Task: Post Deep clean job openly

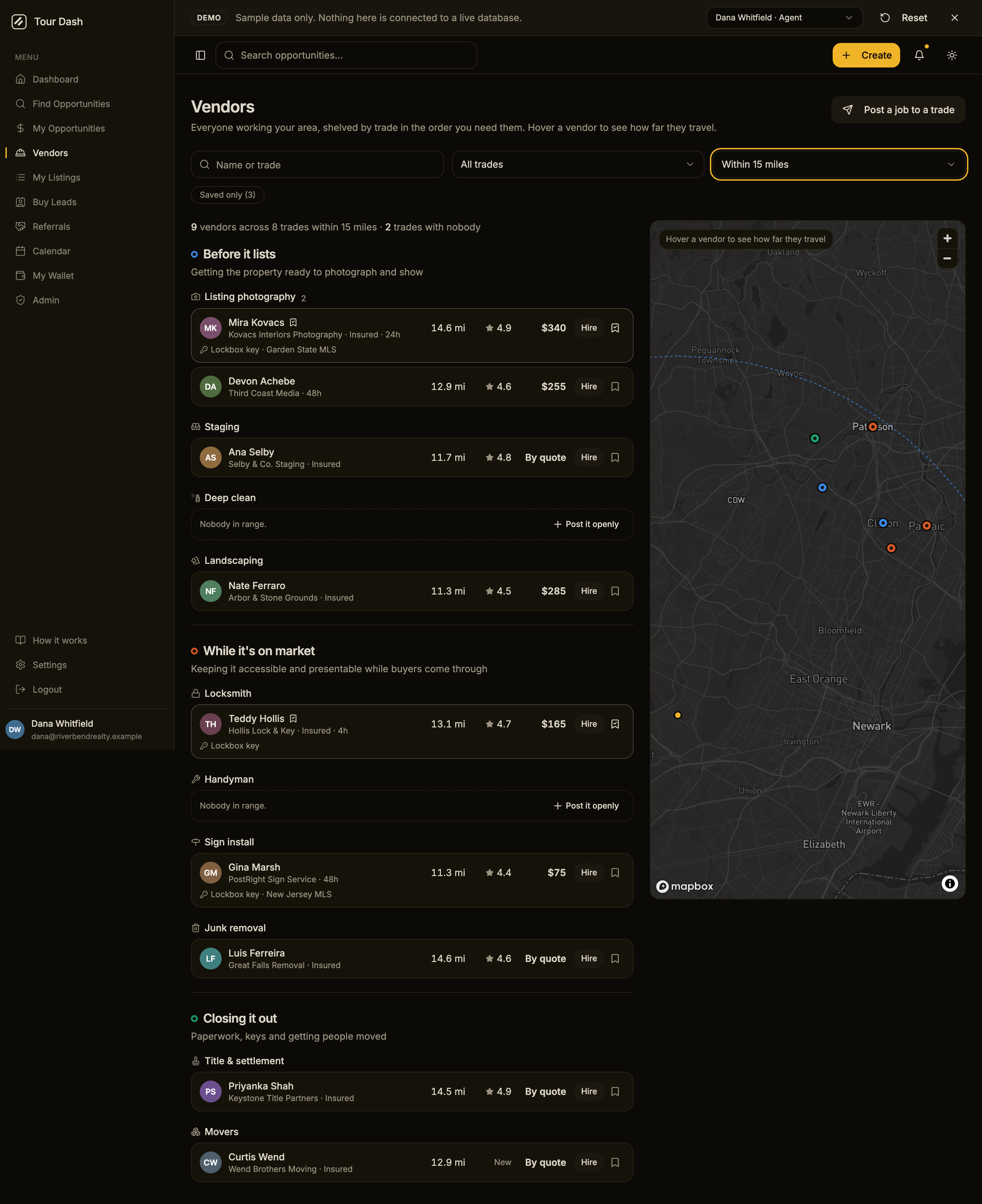Action: 586,524
